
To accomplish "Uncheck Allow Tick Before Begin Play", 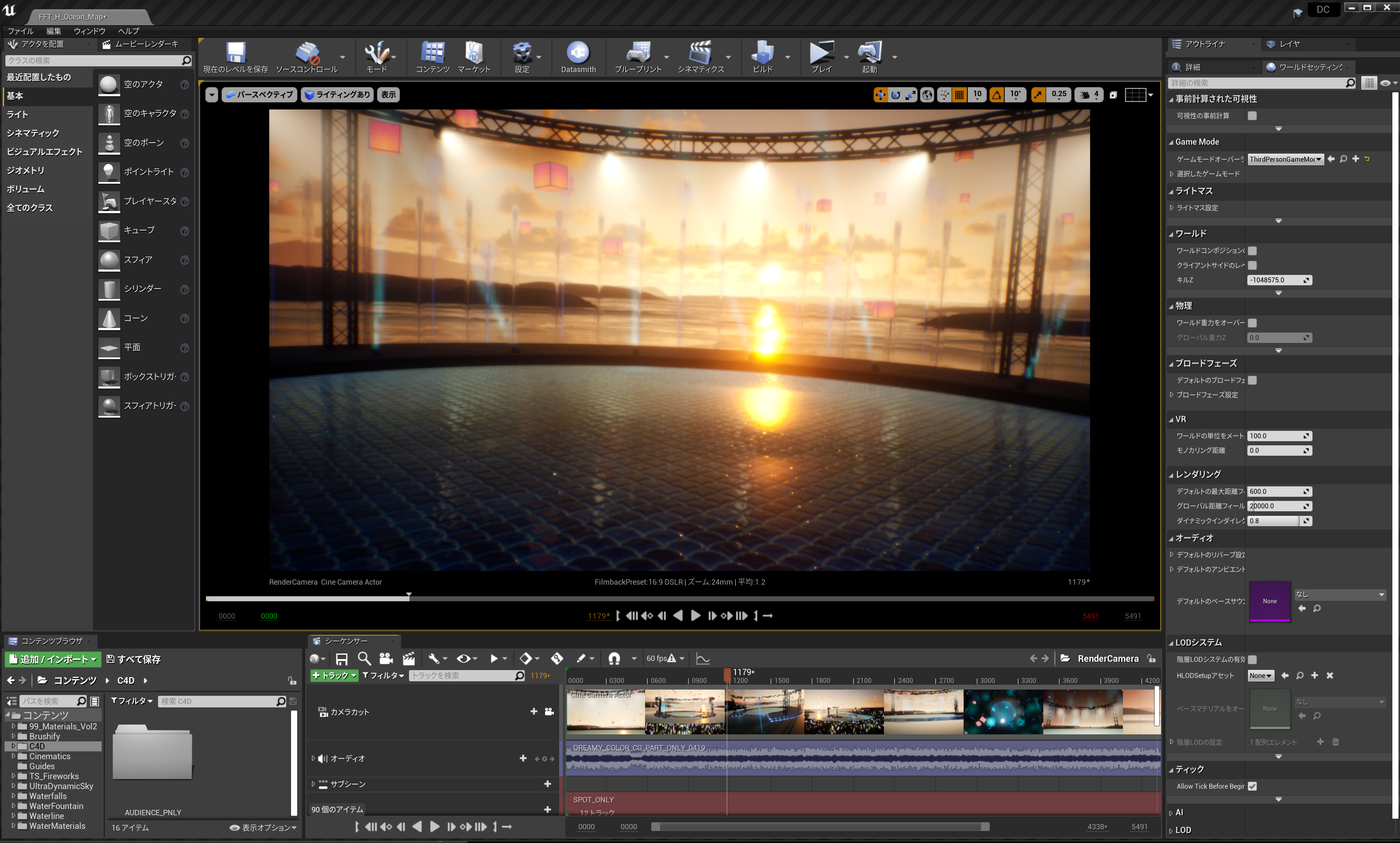I will click(x=1252, y=786).
